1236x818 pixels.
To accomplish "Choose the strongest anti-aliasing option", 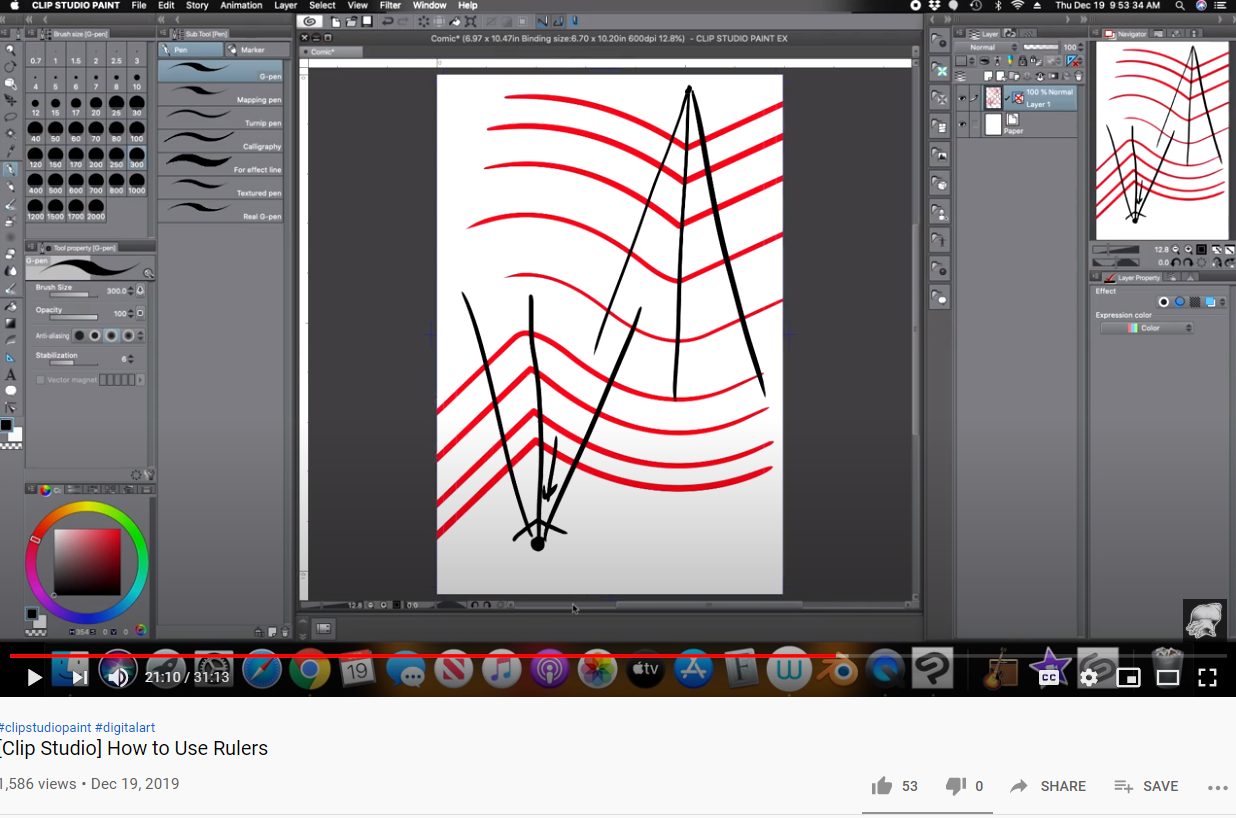I will point(128,336).
